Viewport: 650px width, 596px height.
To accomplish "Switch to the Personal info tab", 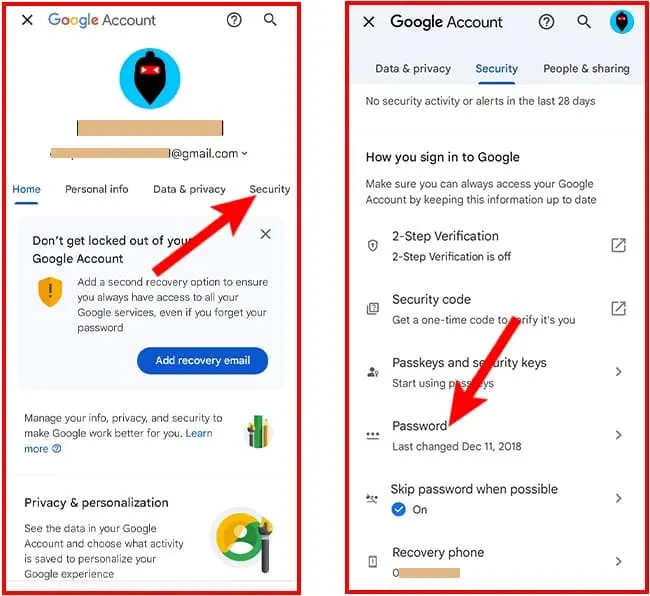I will click(97, 189).
